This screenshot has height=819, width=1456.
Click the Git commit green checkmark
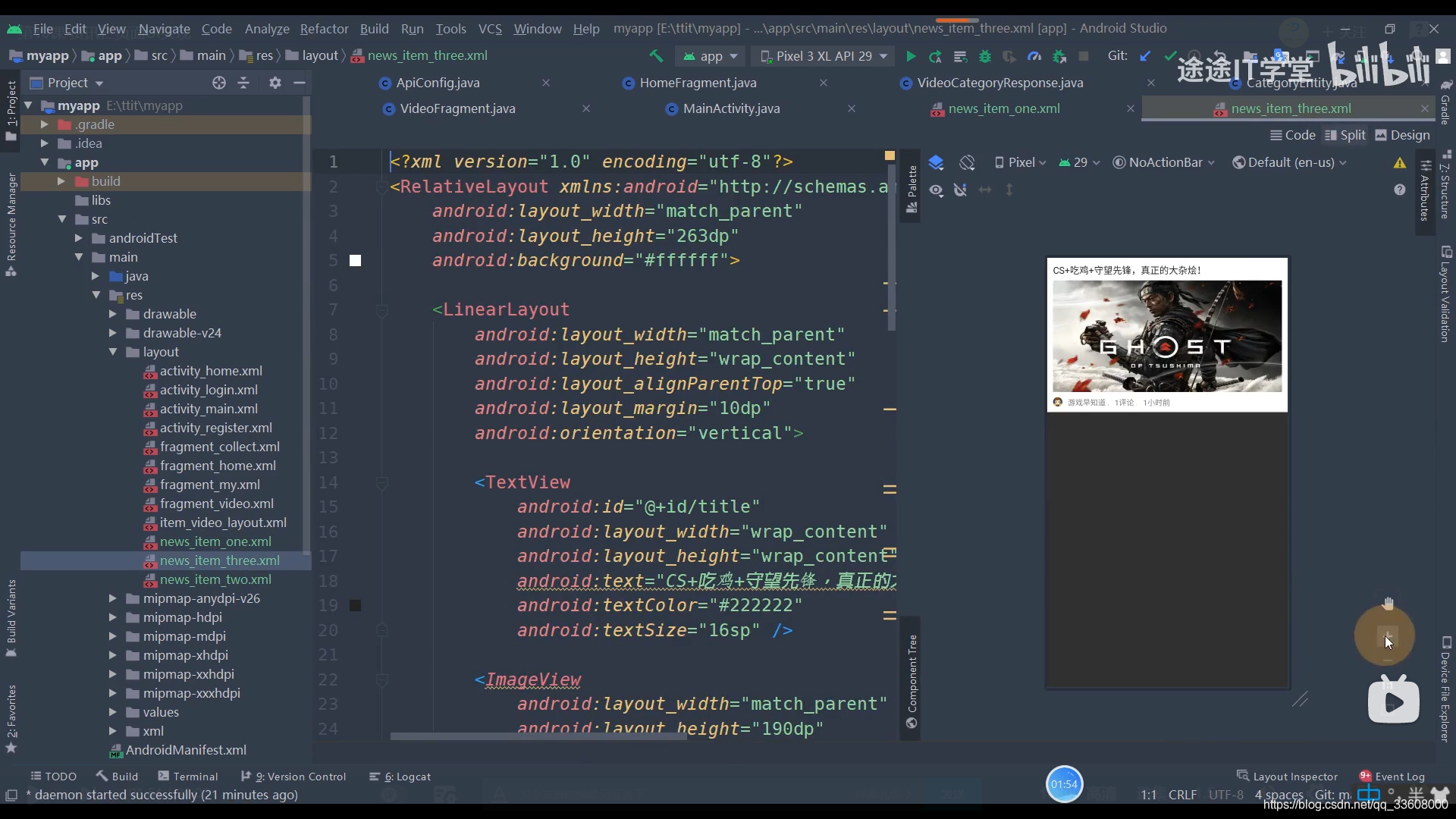click(1170, 55)
